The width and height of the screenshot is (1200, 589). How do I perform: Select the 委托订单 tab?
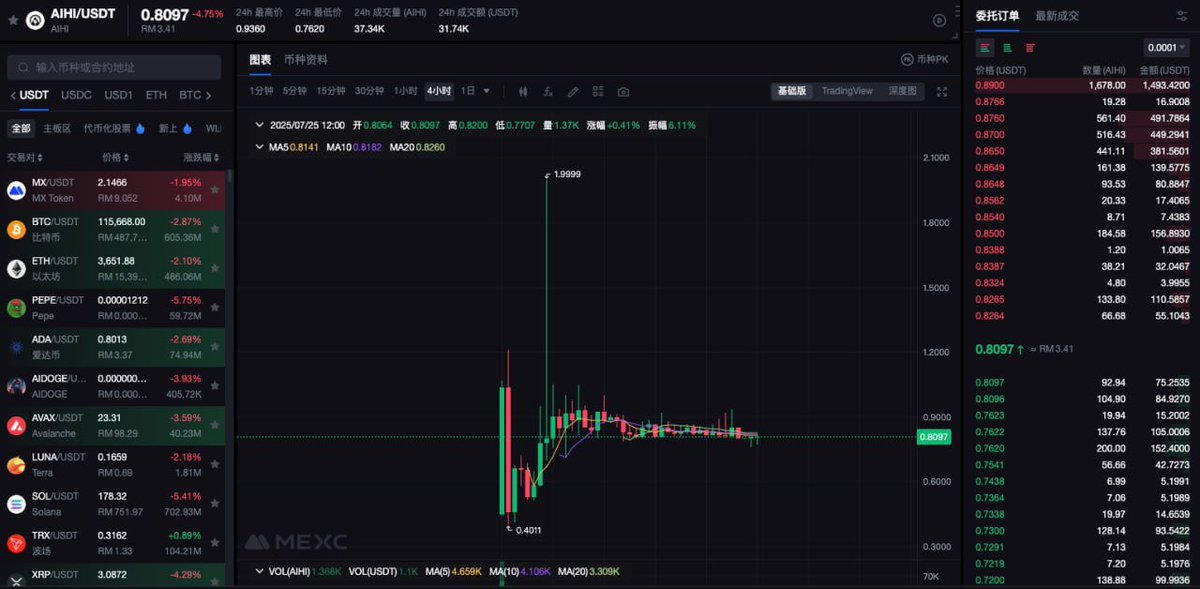[x=997, y=16]
